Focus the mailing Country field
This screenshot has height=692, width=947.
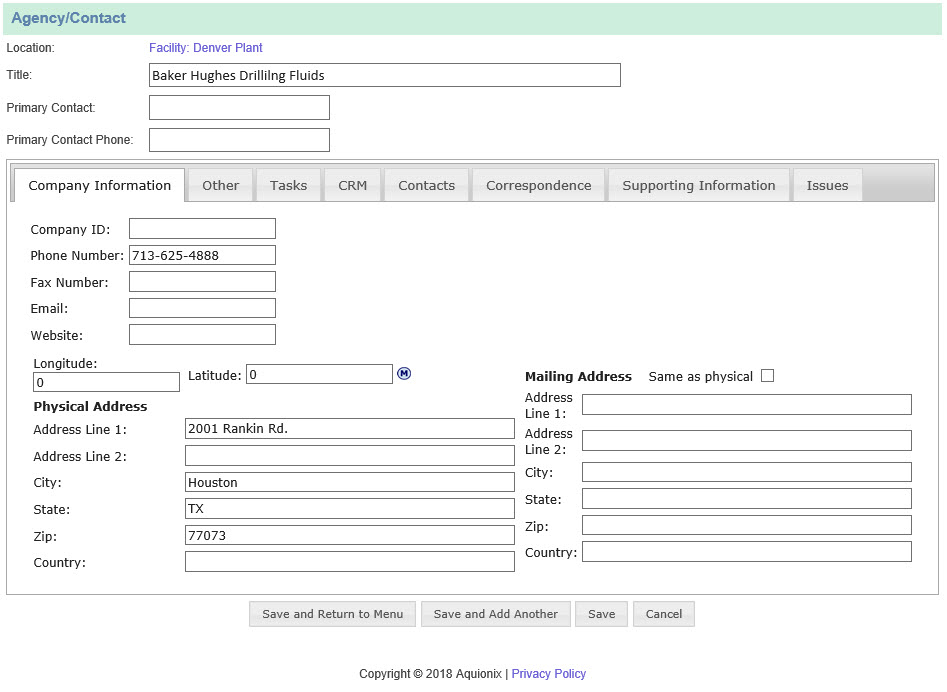pos(747,552)
